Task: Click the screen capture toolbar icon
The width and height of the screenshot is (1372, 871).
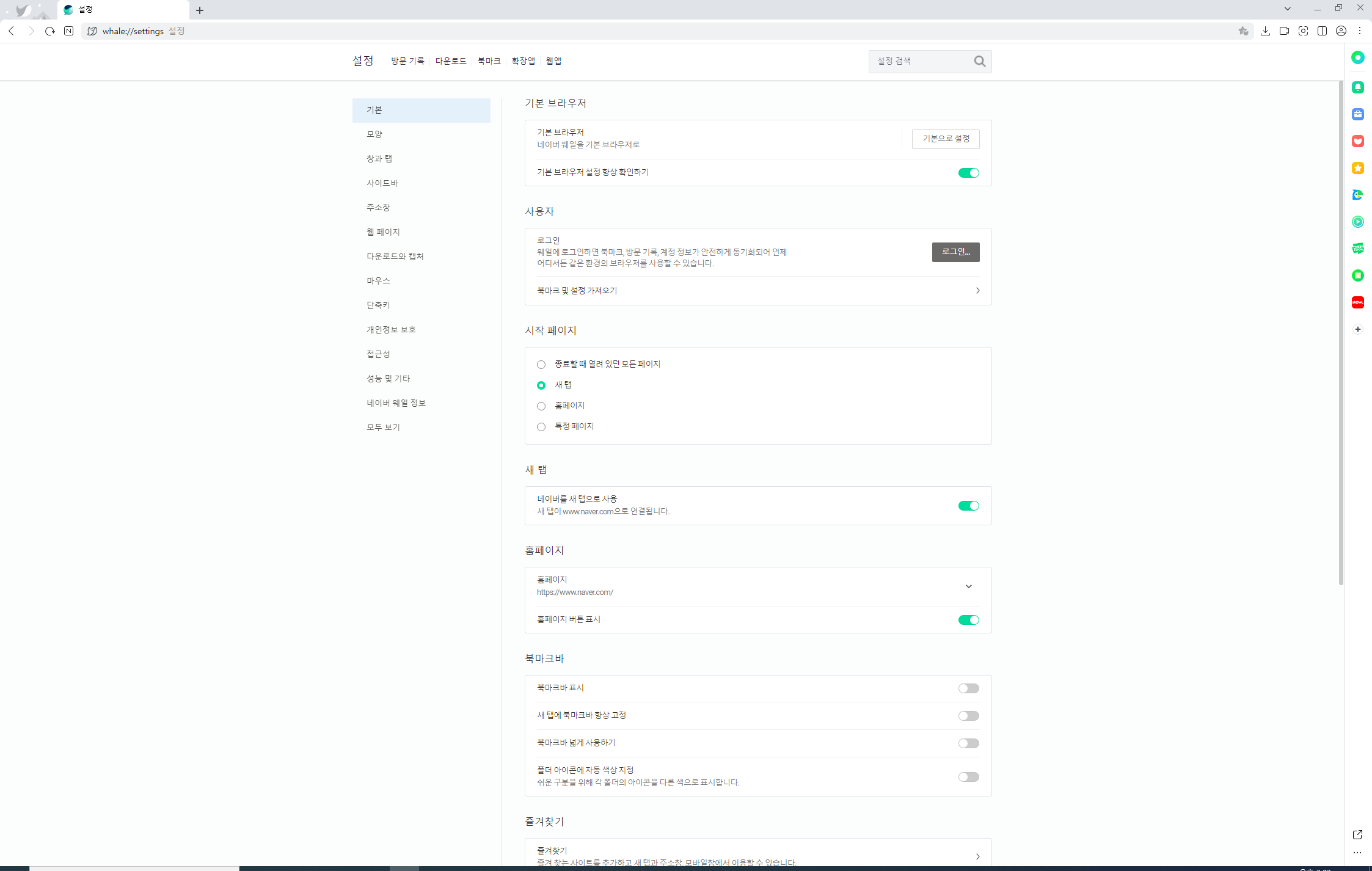Action: click(x=1303, y=31)
